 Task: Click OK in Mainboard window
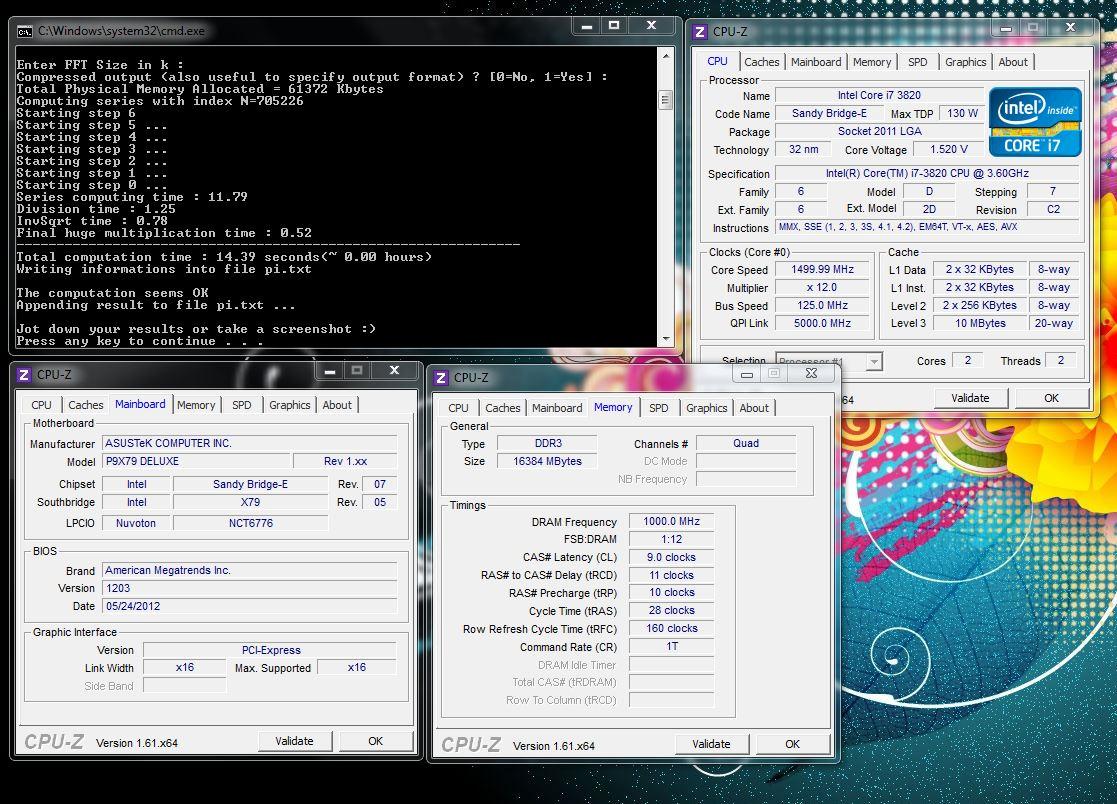375,741
